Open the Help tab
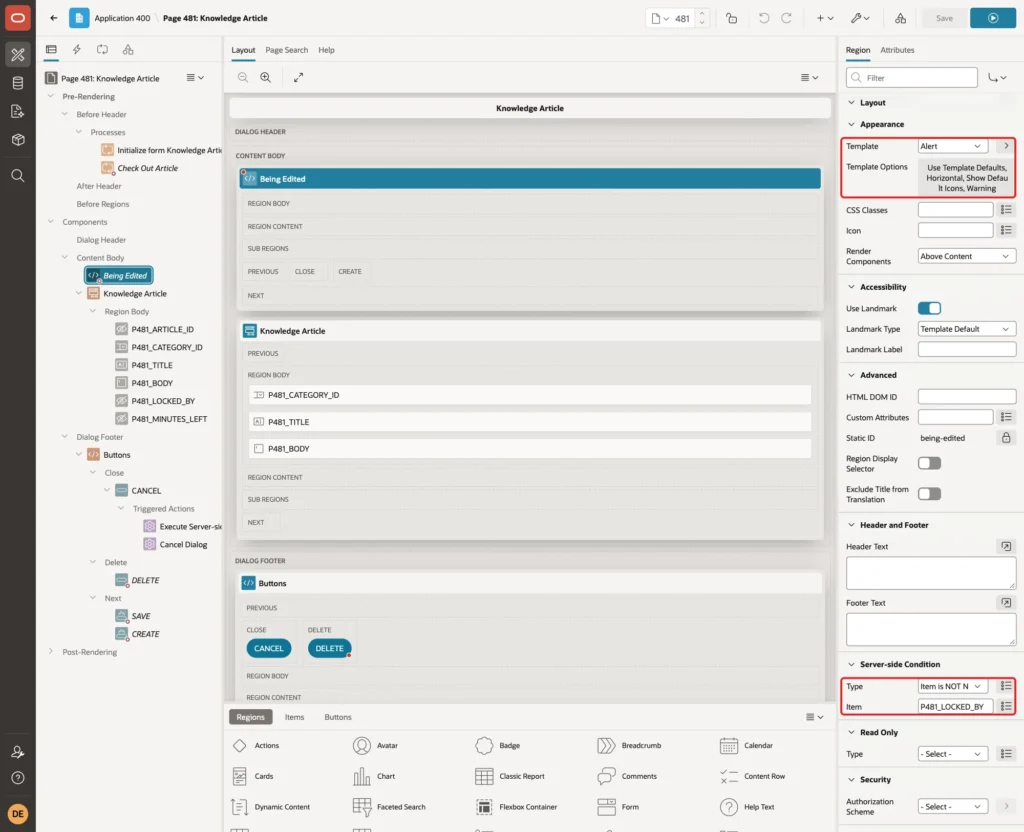The width and height of the screenshot is (1024, 832). click(326, 50)
